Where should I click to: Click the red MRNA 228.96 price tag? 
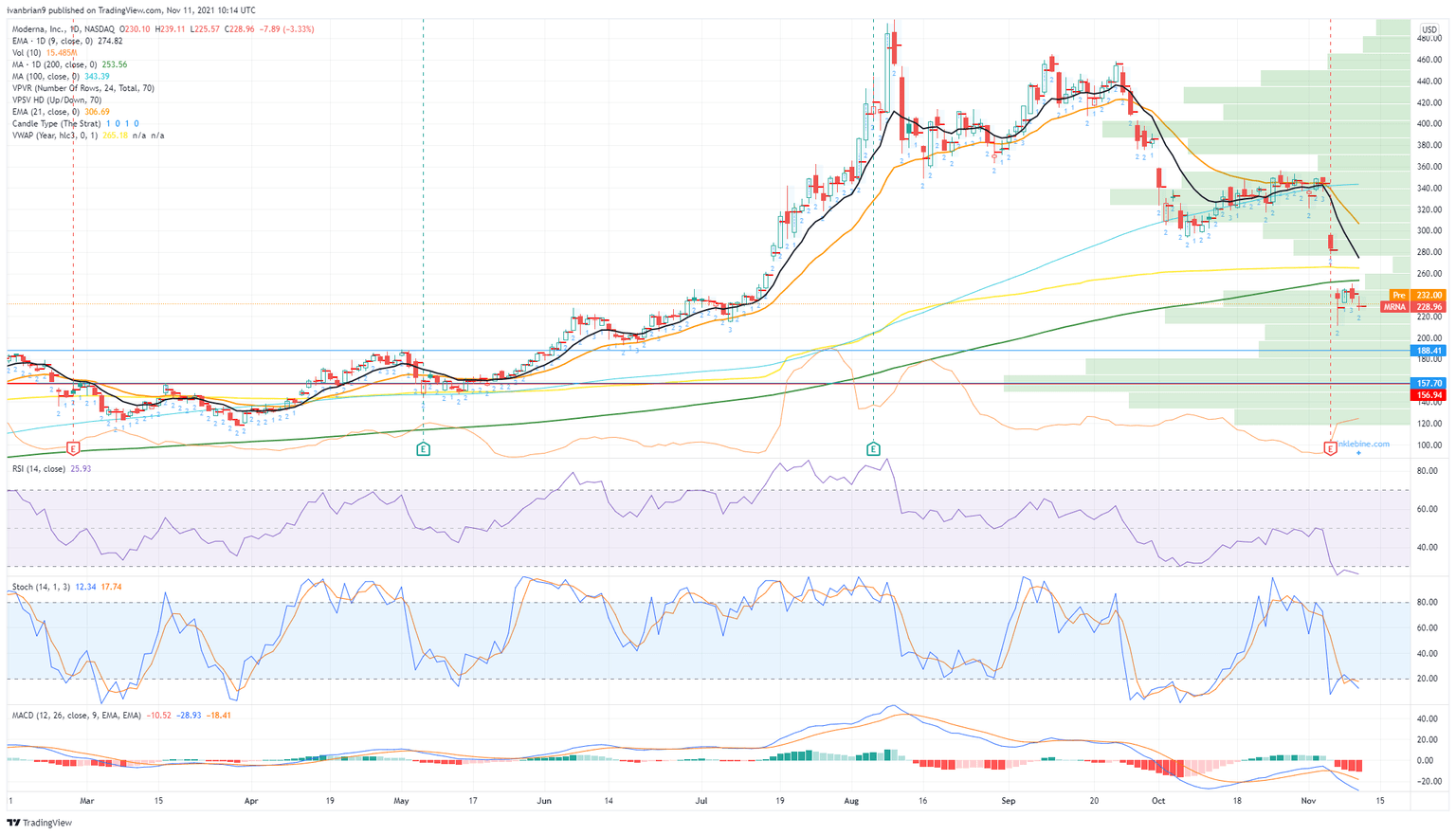pos(1412,307)
